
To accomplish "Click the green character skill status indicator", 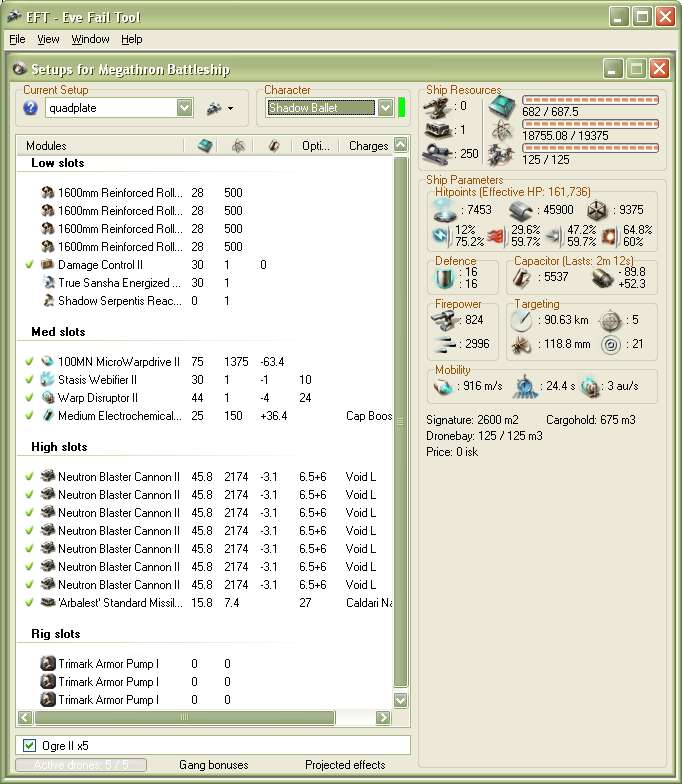I will pyautogui.click(x=401, y=108).
